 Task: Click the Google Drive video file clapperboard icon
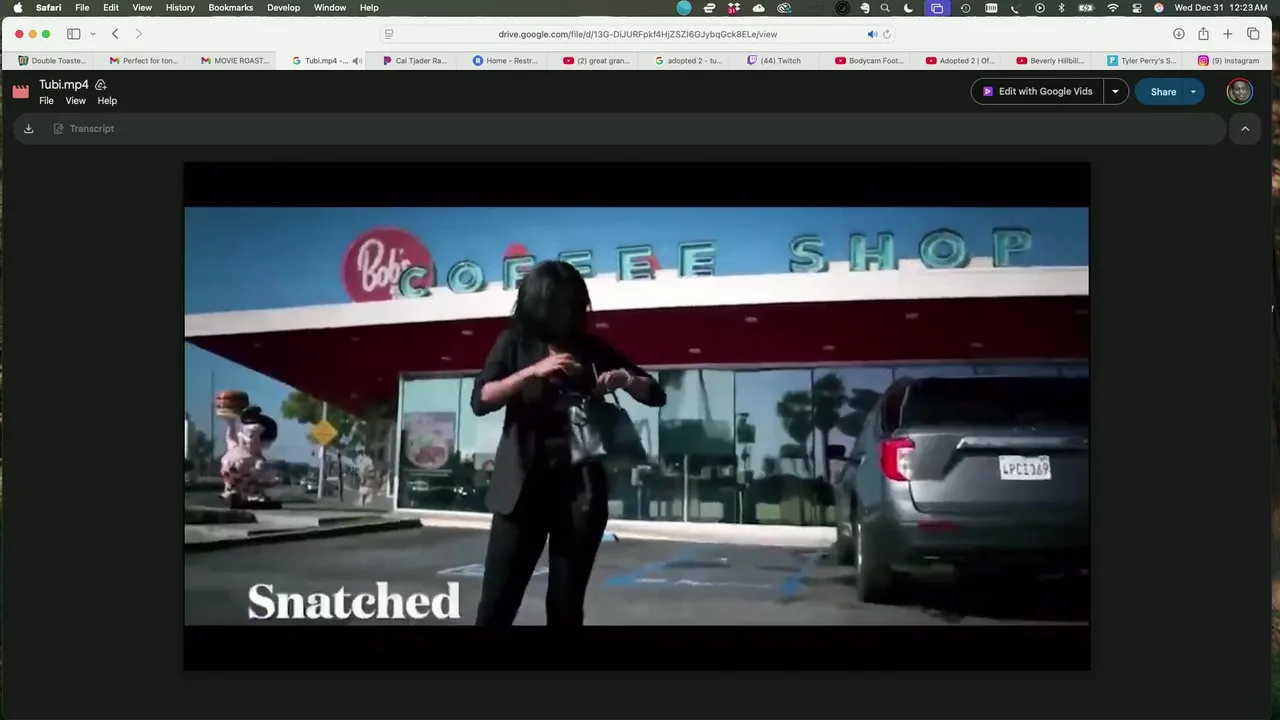tap(20, 91)
